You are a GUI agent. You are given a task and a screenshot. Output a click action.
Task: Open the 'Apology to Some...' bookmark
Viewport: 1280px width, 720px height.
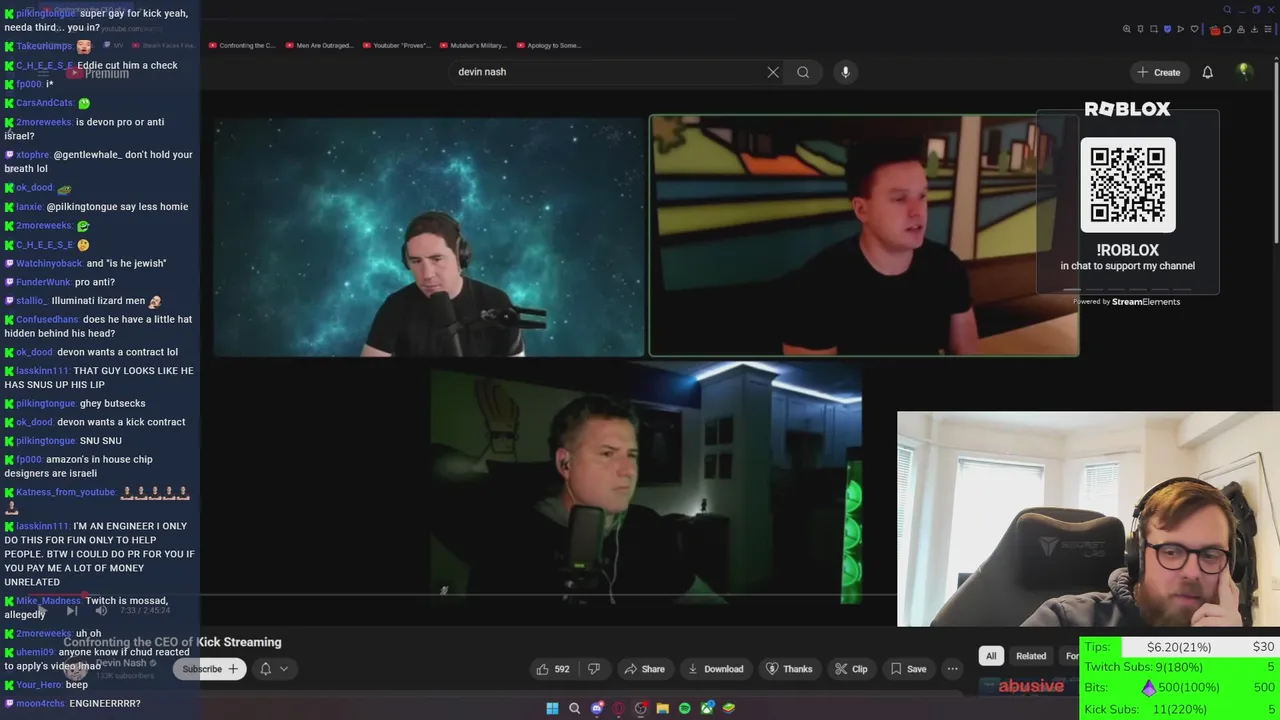click(x=548, y=45)
